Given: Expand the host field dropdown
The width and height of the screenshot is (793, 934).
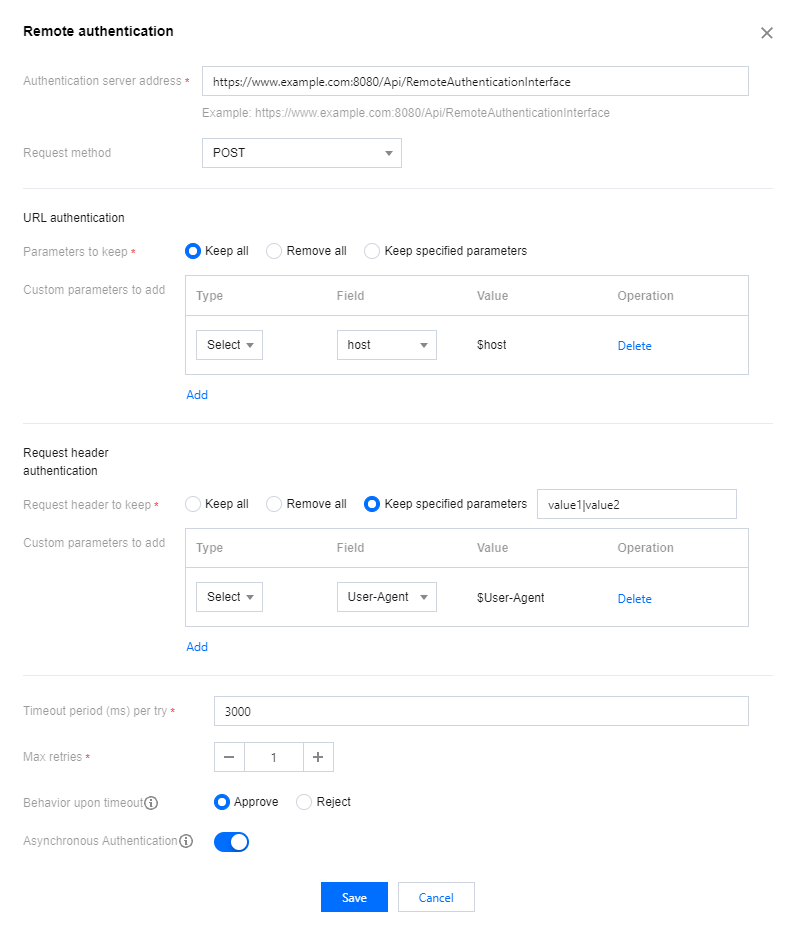Looking at the screenshot, I should click(386, 345).
